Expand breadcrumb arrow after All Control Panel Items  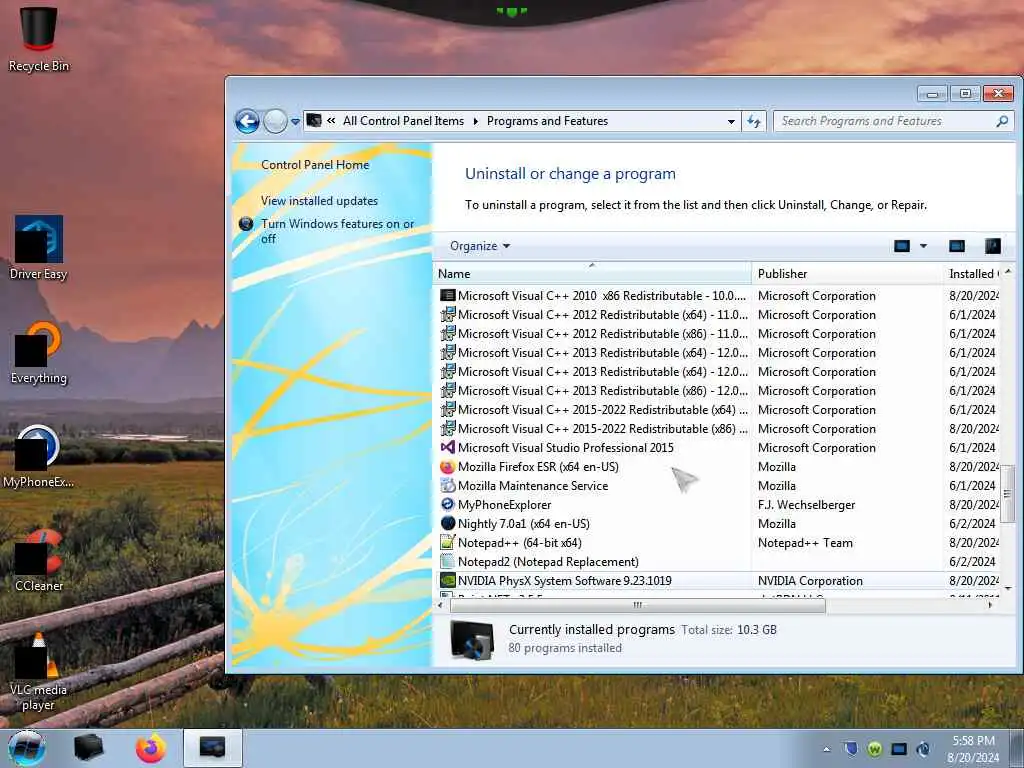point(475,121)
